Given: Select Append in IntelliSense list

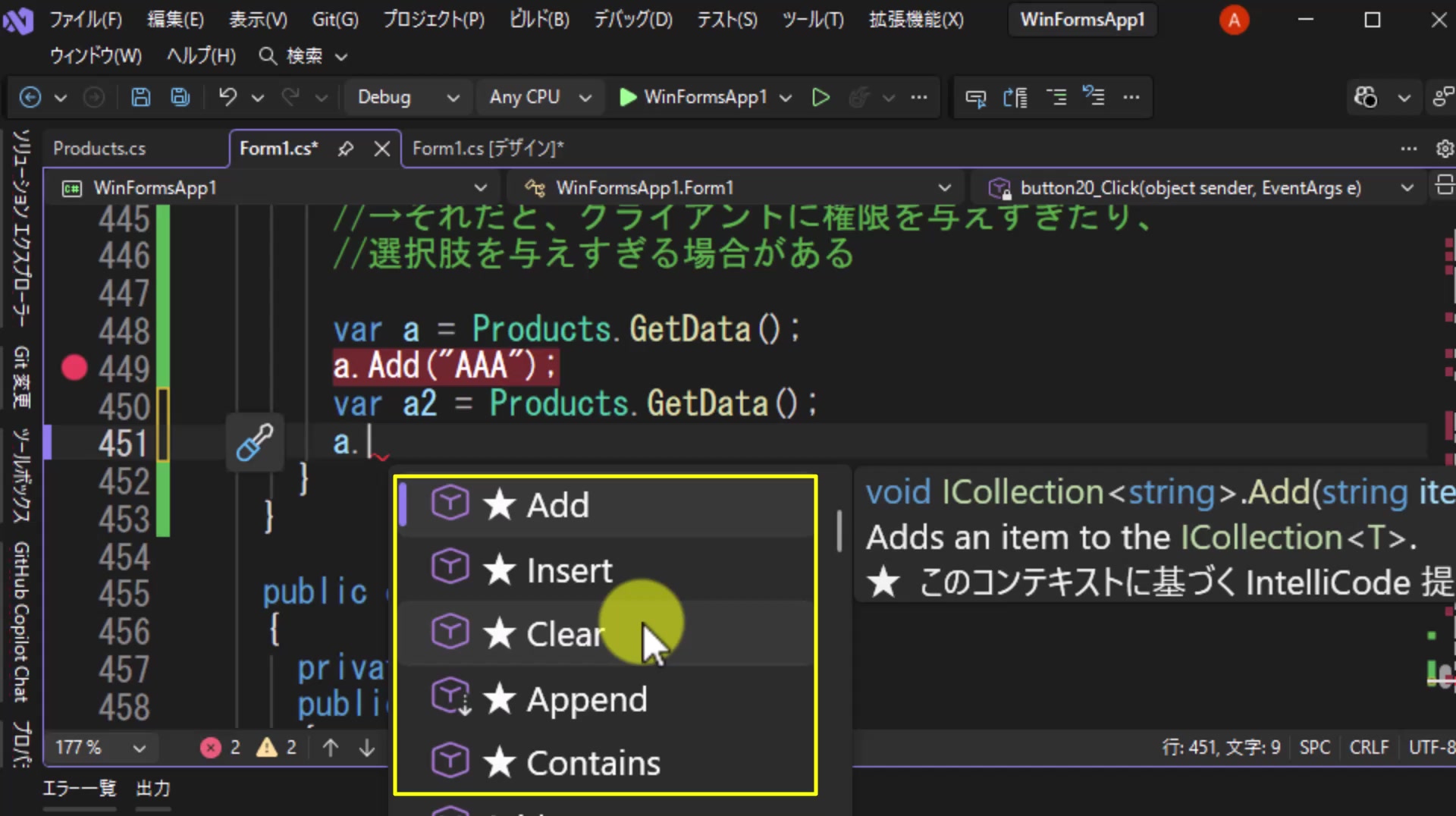Looking at the screenshot, I should (x=605, y=699).
